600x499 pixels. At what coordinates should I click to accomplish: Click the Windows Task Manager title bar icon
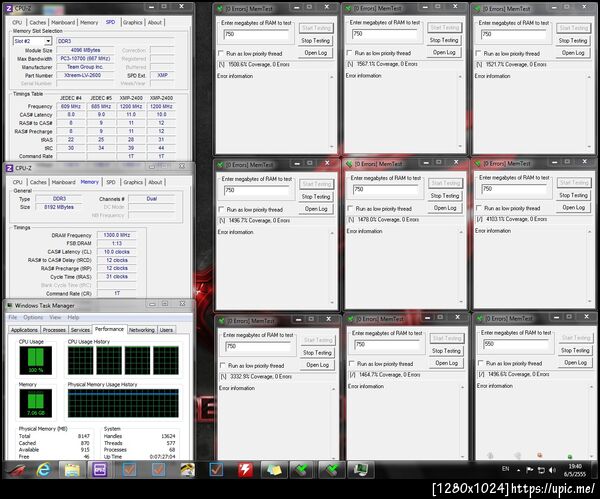10,305
